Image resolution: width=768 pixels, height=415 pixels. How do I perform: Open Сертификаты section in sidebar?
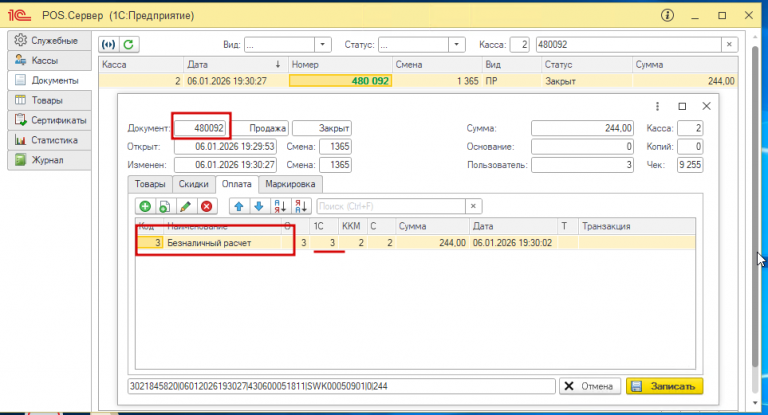coord(49,120)
